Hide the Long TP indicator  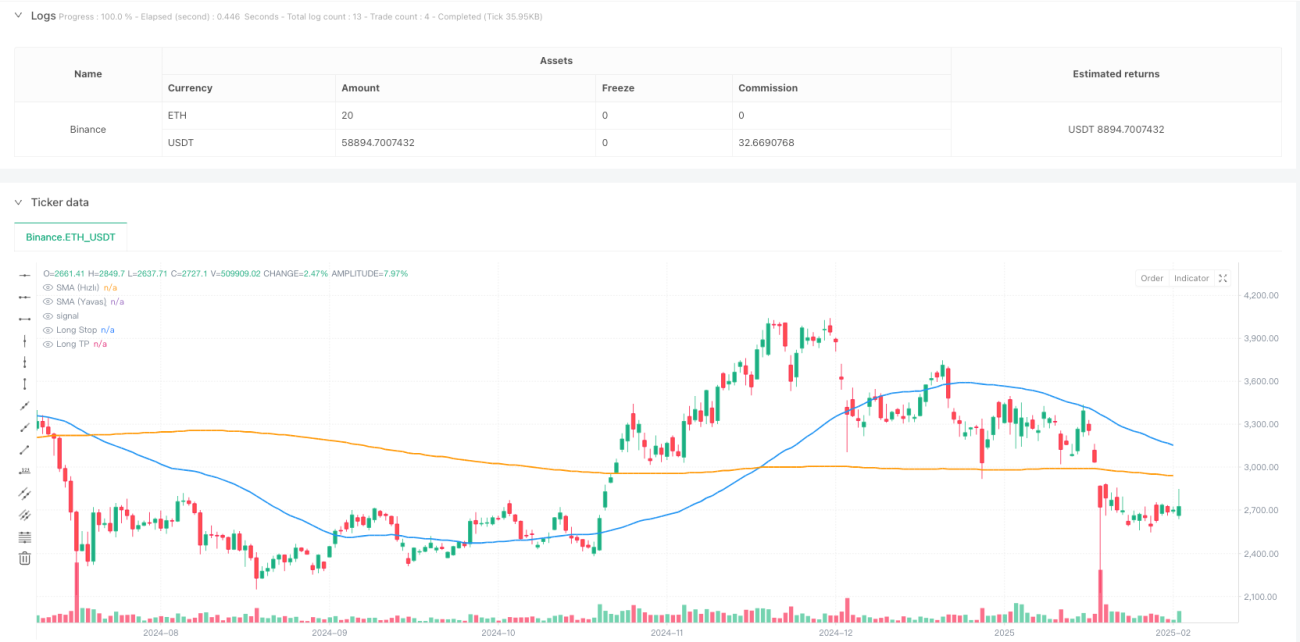(x=48, y=344)
